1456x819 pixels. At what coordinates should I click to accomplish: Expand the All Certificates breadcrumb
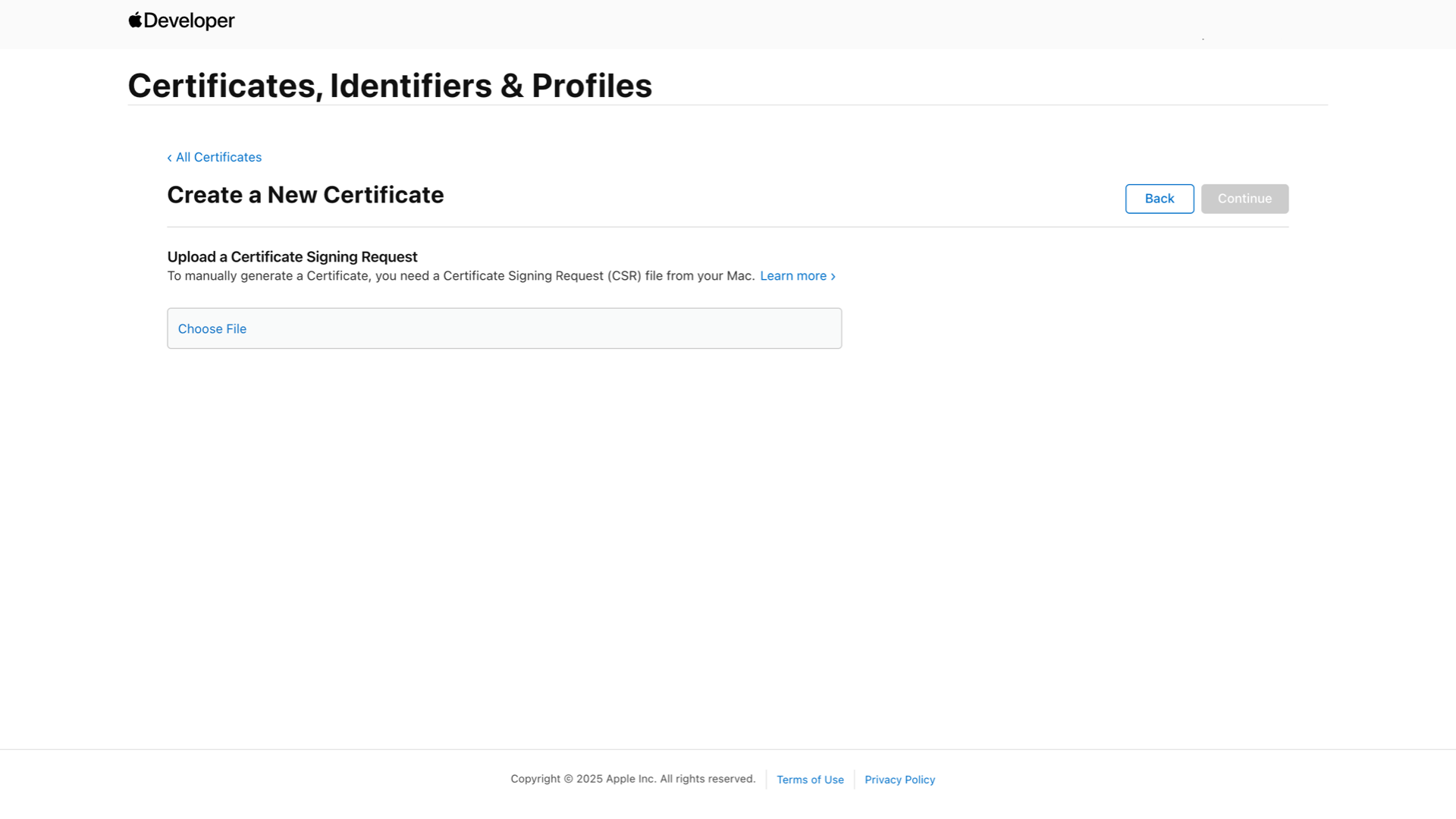tap(218, 157)
